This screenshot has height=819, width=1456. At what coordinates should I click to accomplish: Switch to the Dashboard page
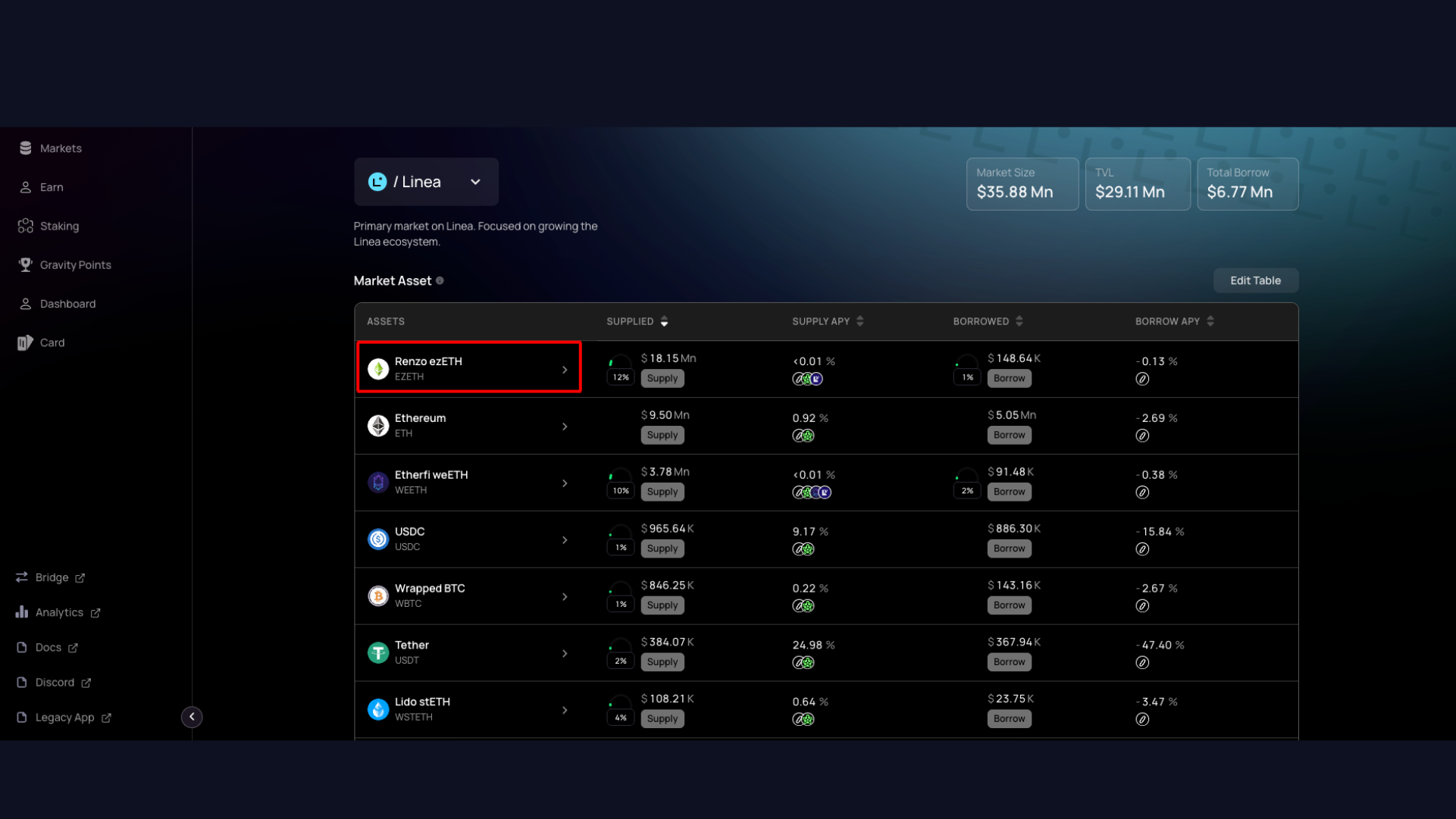point(58,304)
